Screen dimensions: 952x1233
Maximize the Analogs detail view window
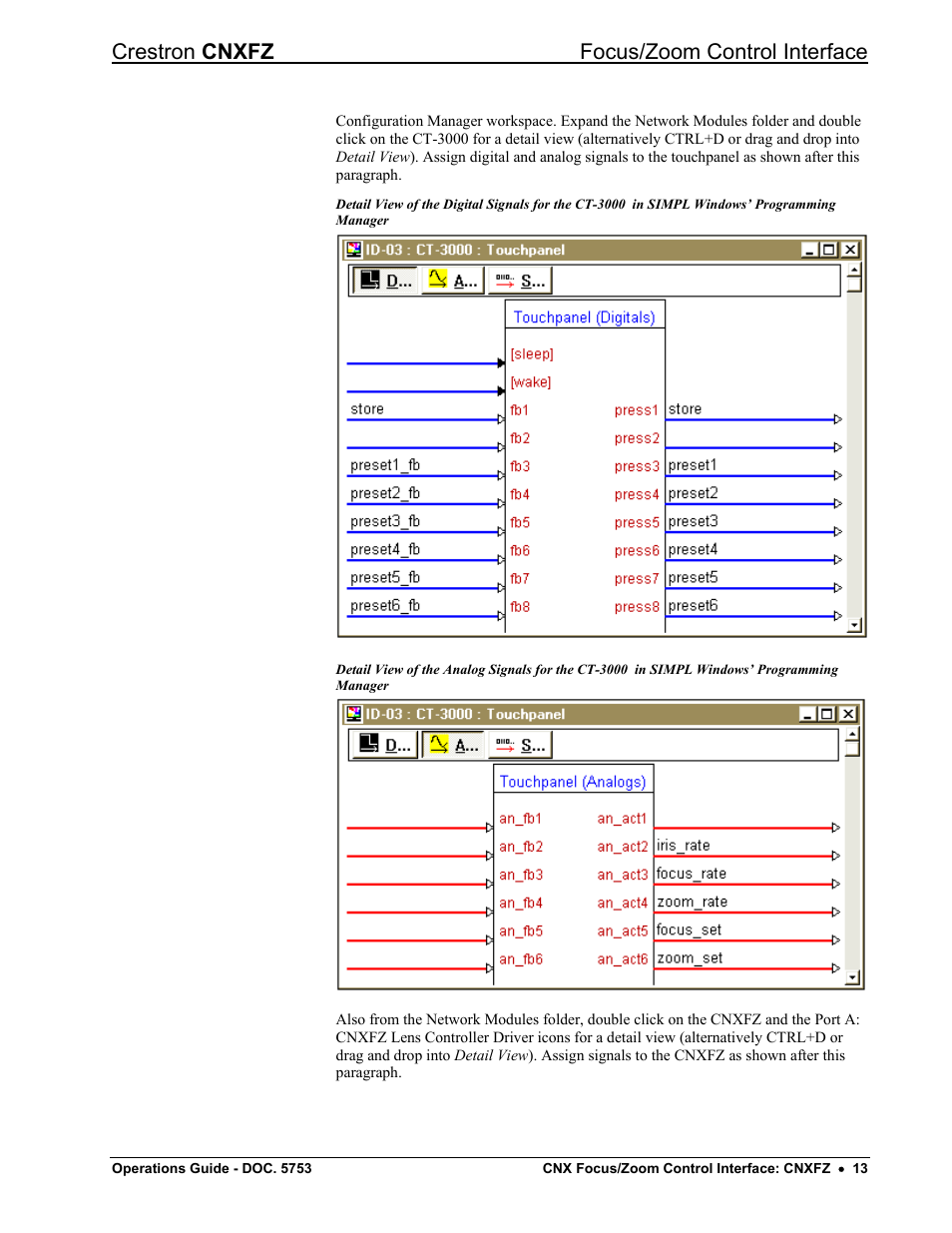(x=826, y=714)
